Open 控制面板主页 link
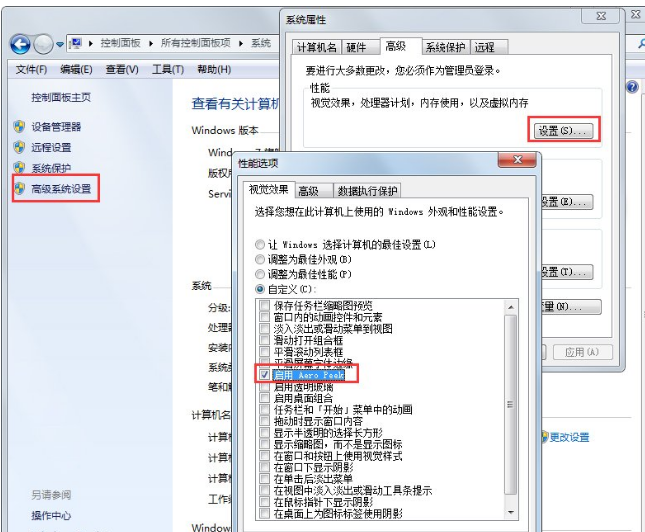This screenshot has width=645, height=532. [x=61, y=98]
